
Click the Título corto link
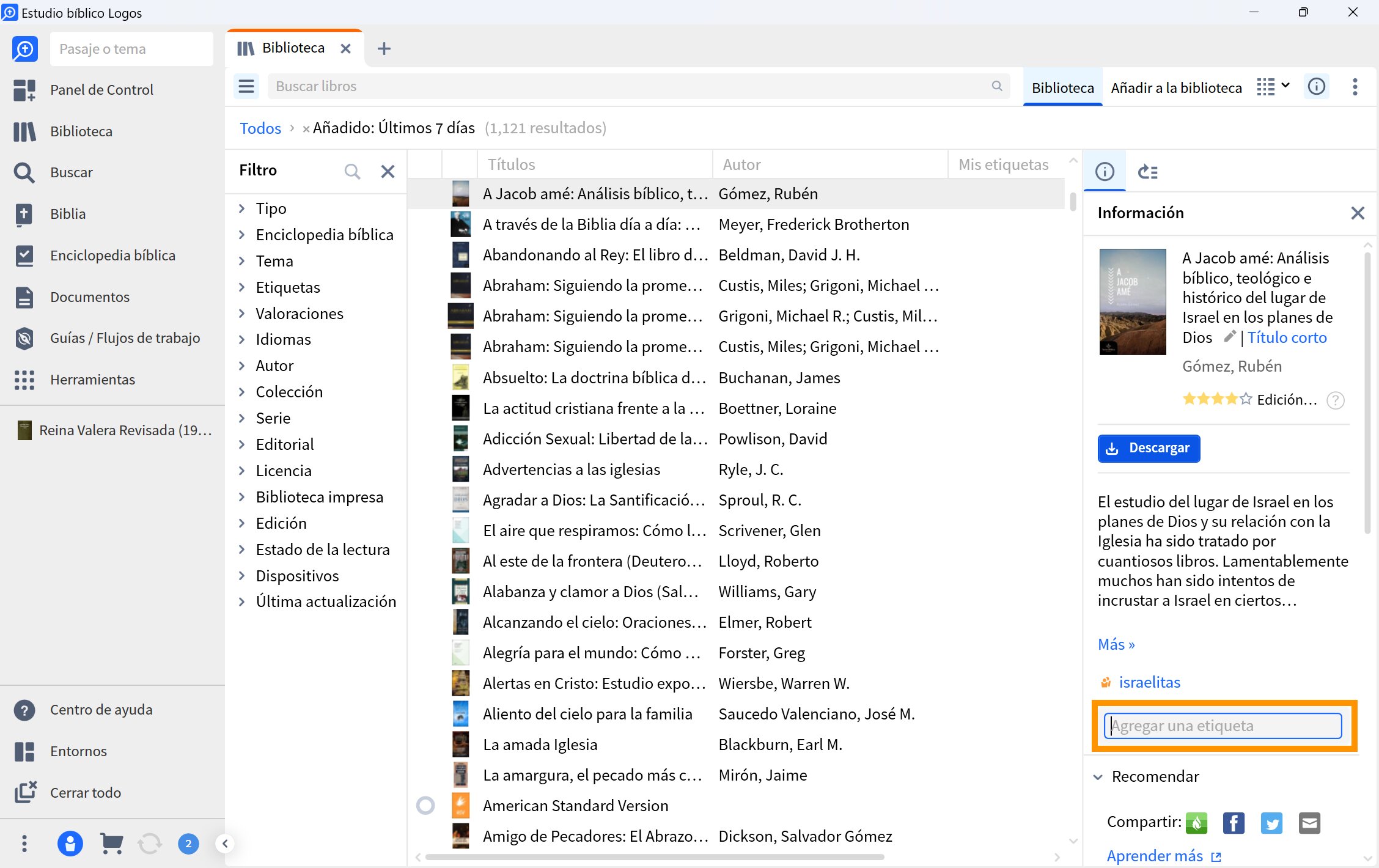click(x=1287, y=337)
